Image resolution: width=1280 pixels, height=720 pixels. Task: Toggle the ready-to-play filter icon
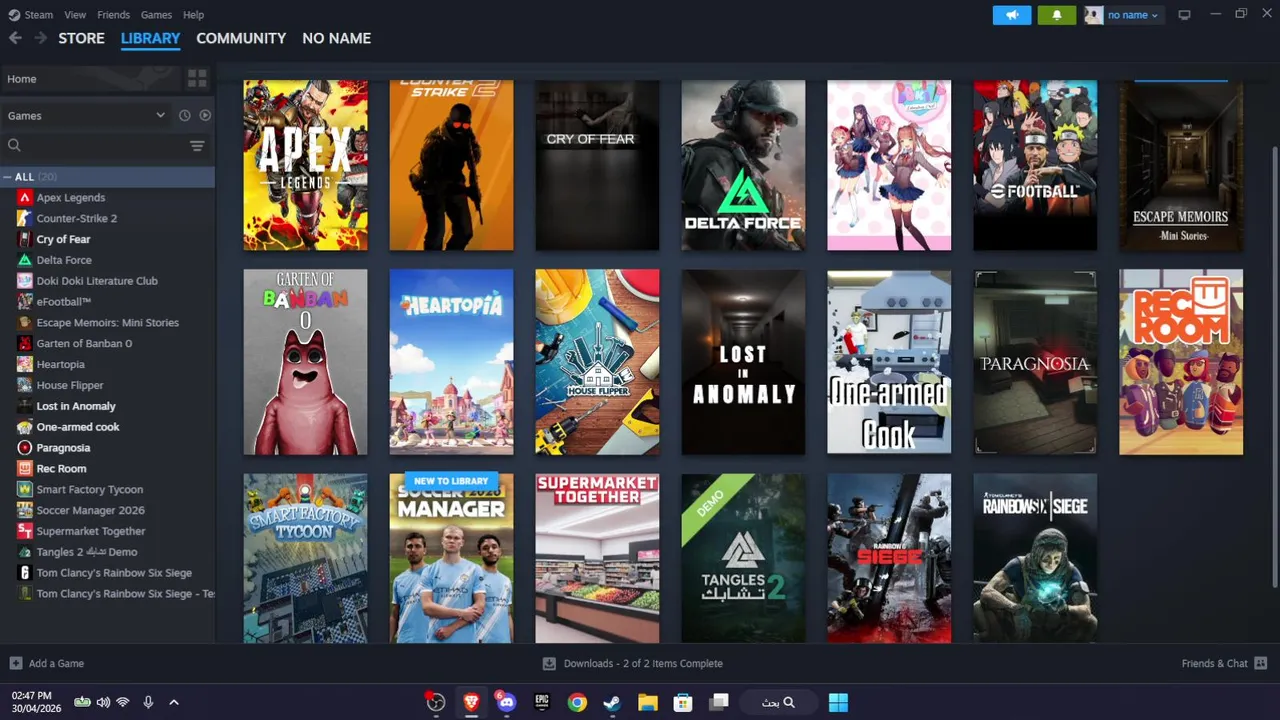coord(205,115)
